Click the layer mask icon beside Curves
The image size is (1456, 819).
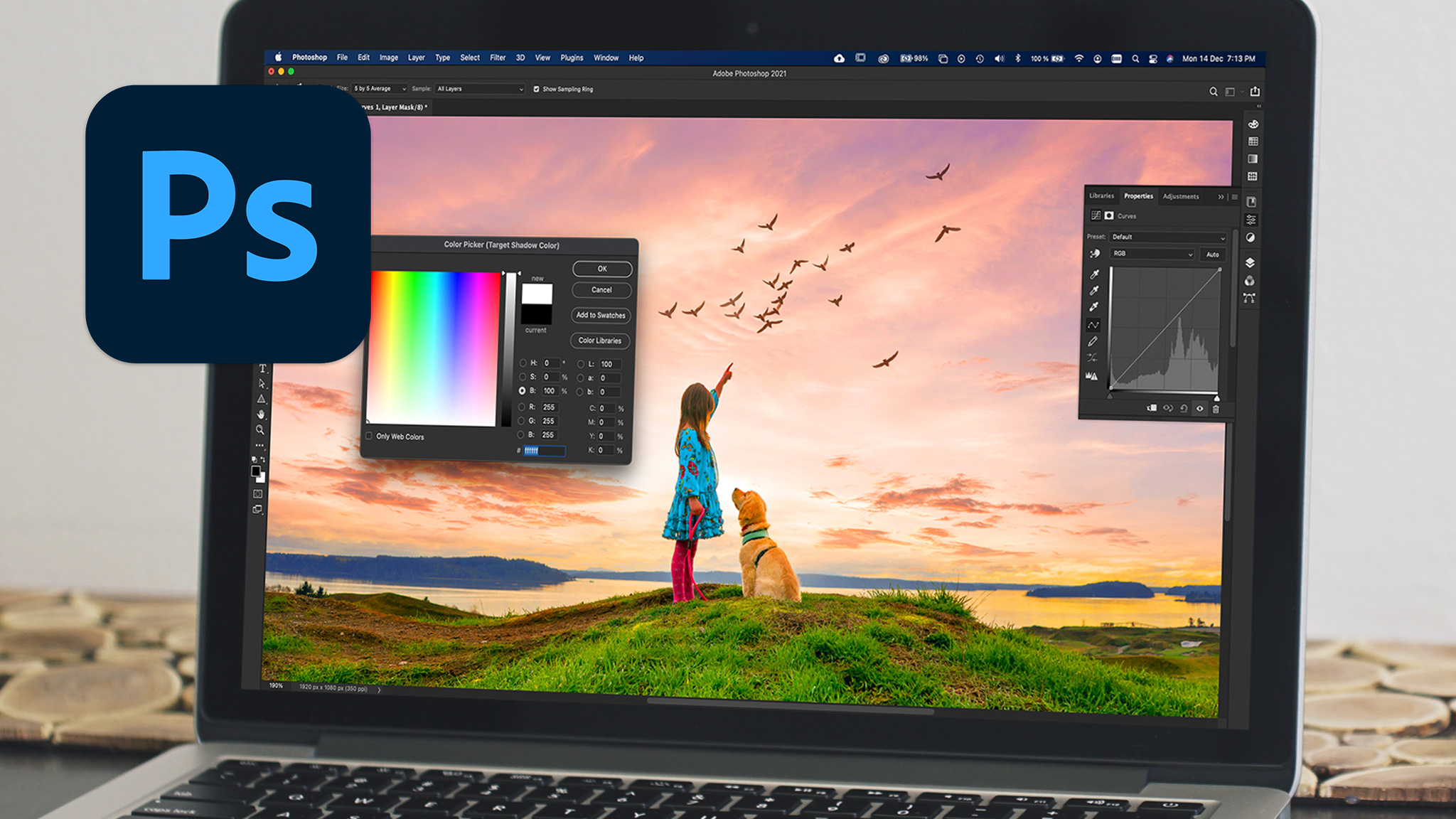(1109, 215)
